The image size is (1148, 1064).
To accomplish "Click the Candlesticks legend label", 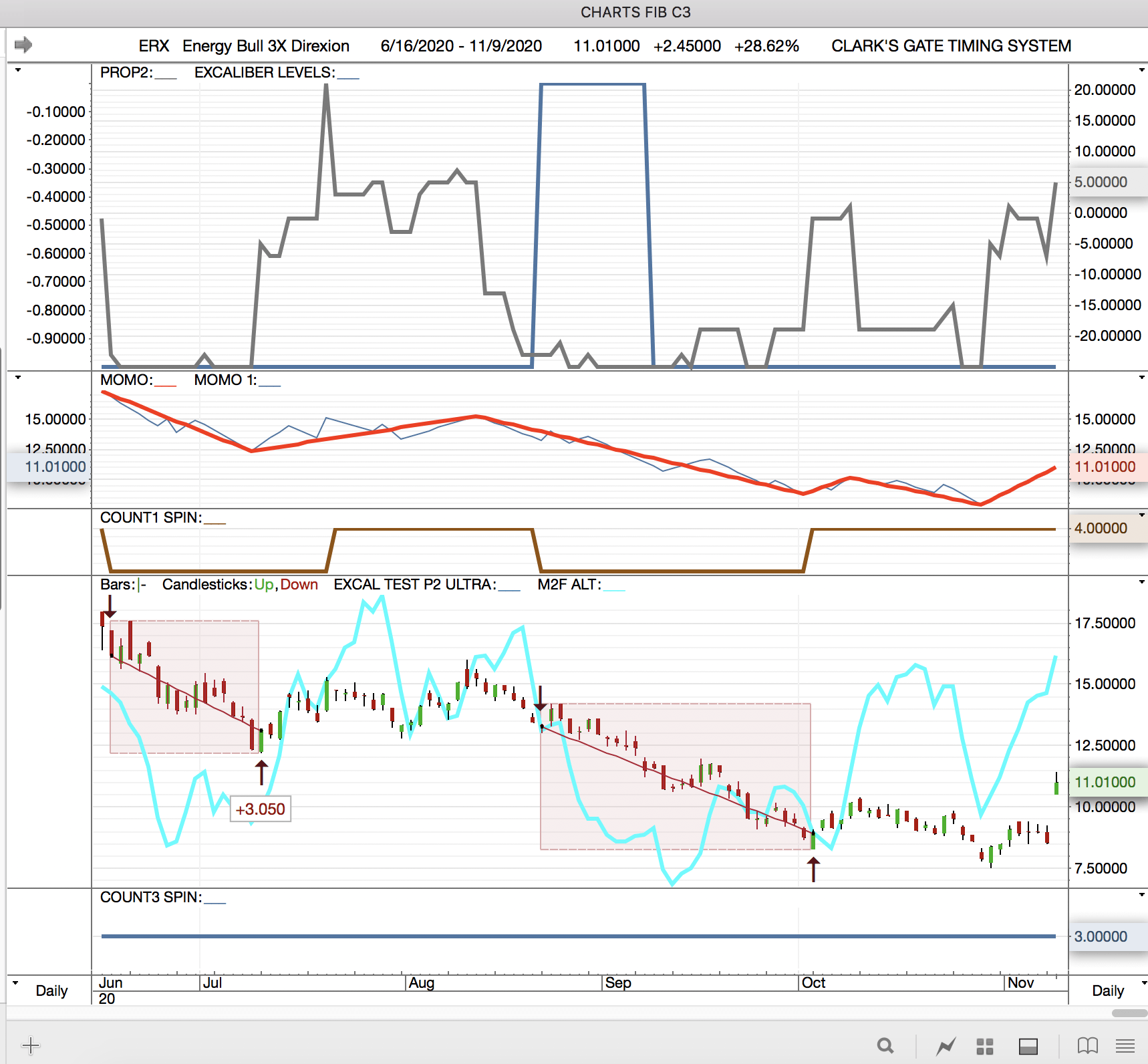I will (x=207, y=584).
